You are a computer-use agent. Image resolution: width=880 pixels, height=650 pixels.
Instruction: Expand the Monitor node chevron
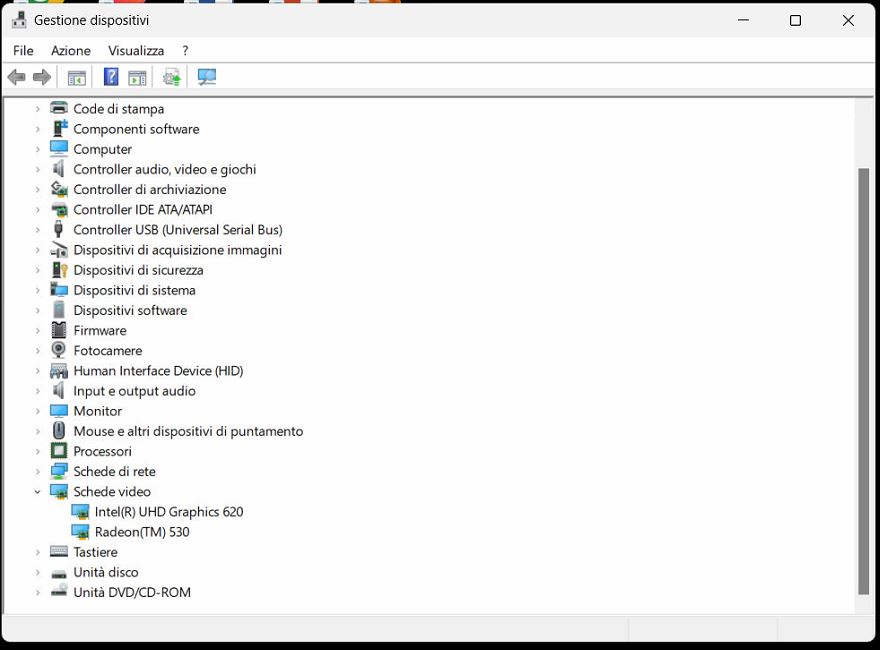coord(38,411)
